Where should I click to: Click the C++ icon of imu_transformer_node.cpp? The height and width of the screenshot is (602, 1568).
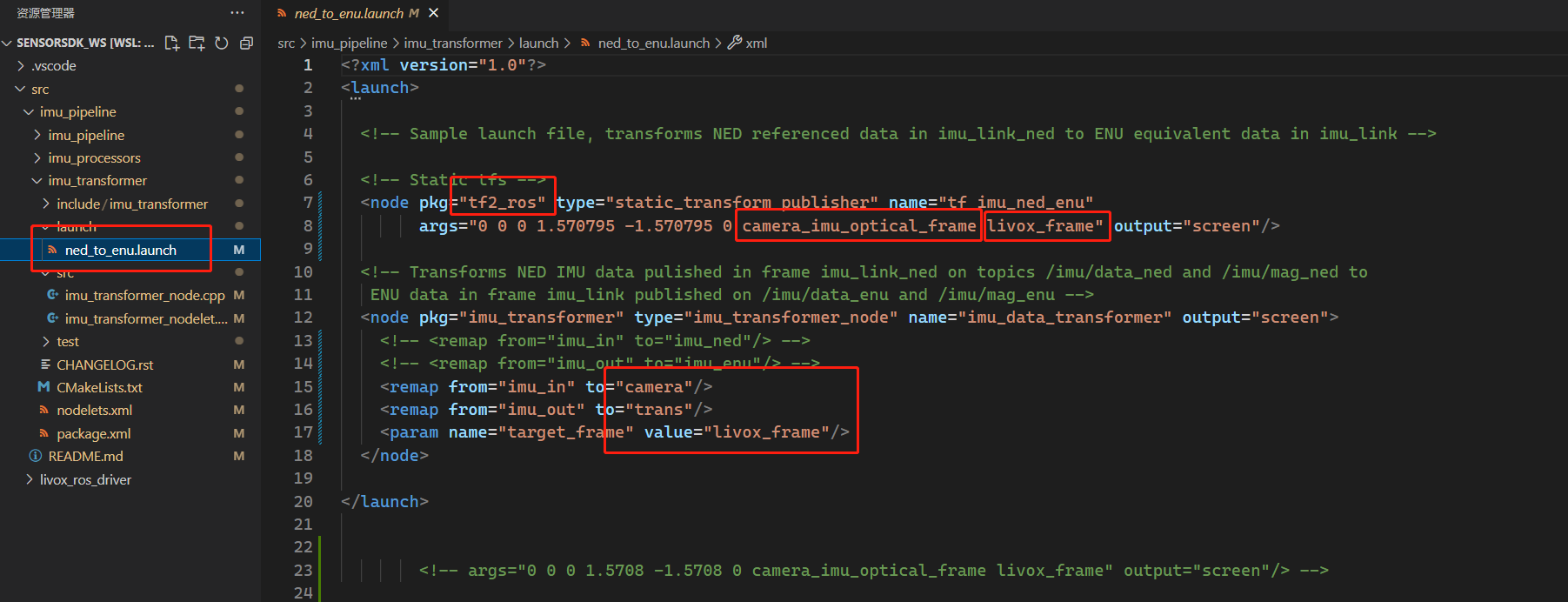click(52, 295)
